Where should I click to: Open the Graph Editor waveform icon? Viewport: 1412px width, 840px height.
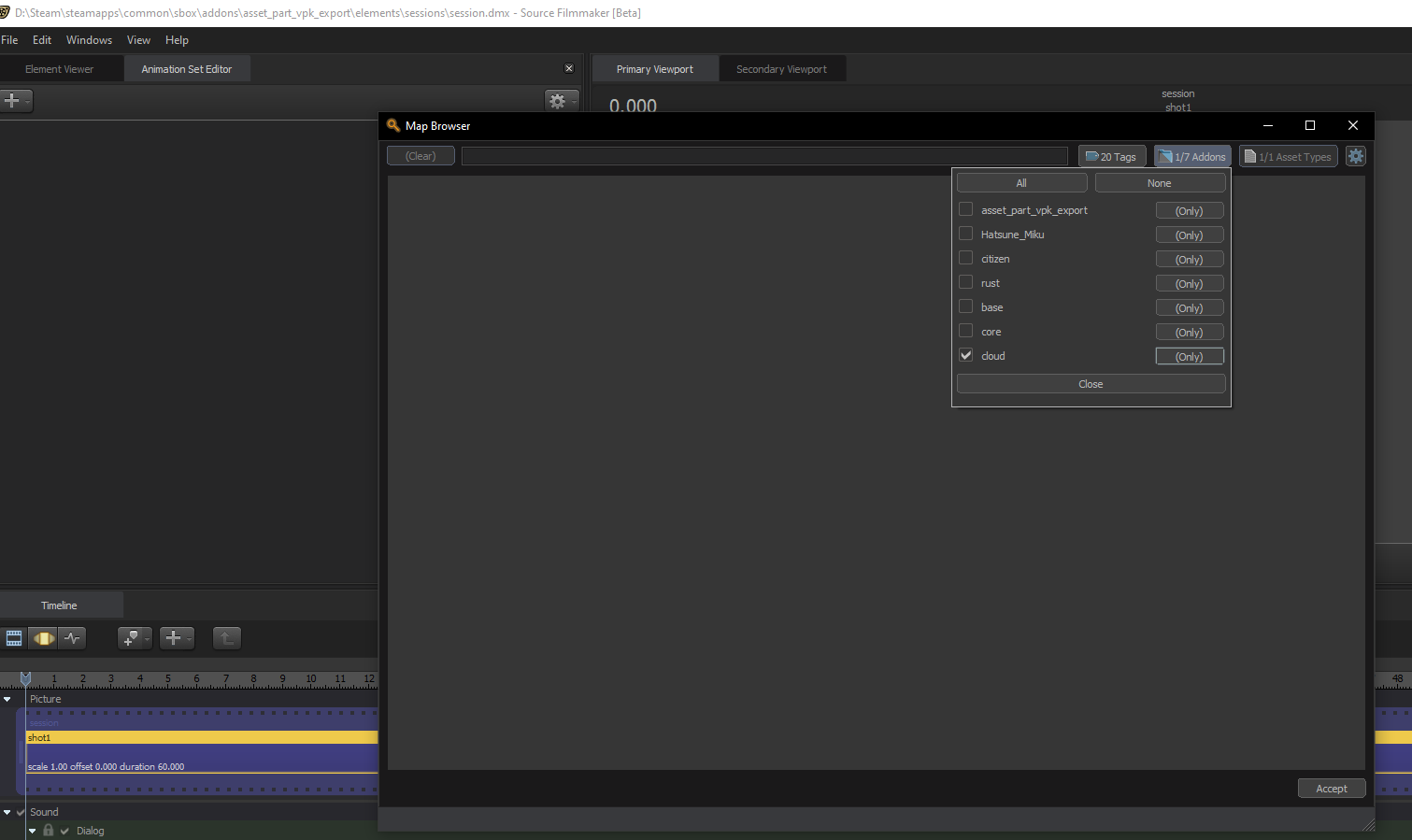tap(72, 637)
